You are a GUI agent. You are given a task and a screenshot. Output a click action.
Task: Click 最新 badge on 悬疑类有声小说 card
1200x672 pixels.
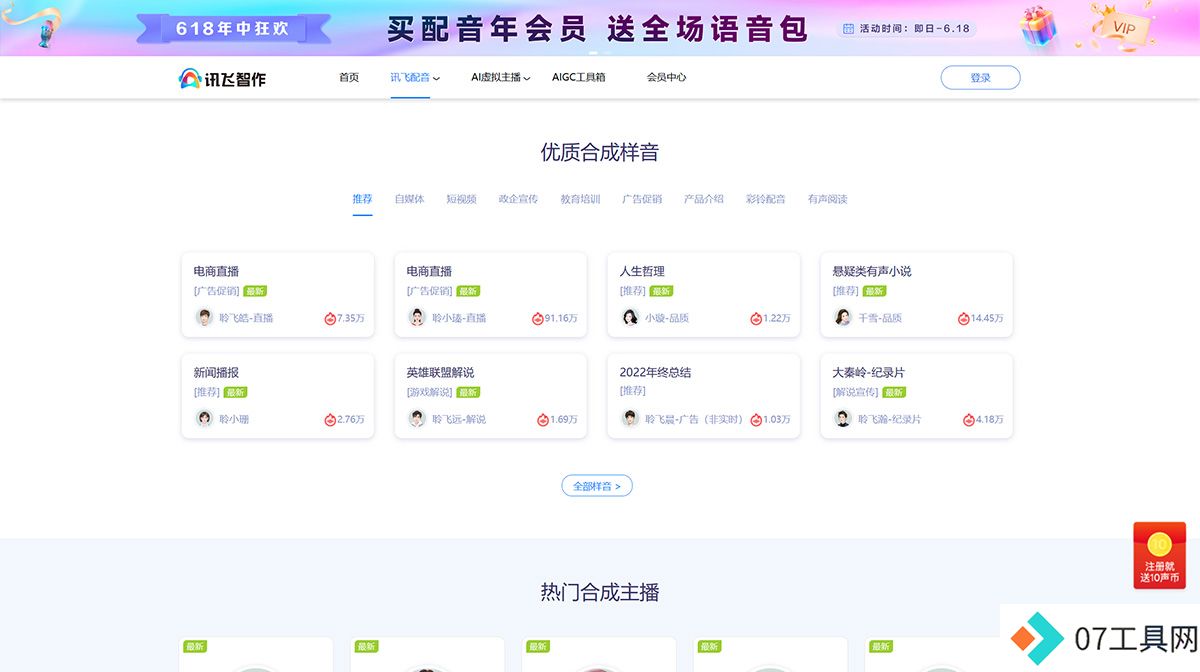[875, 291]
